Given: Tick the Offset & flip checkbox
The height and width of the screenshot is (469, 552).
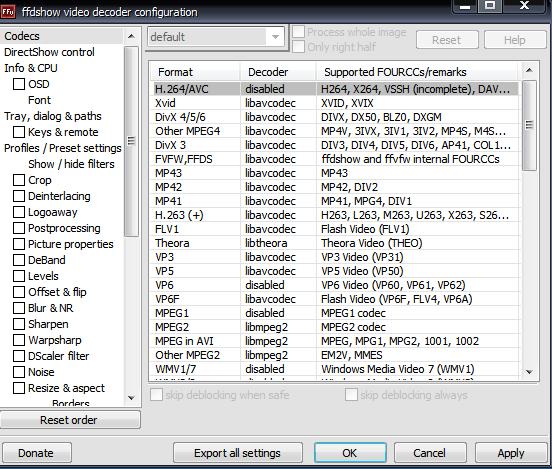Looking at the screenshot, I should pos(19,292).
